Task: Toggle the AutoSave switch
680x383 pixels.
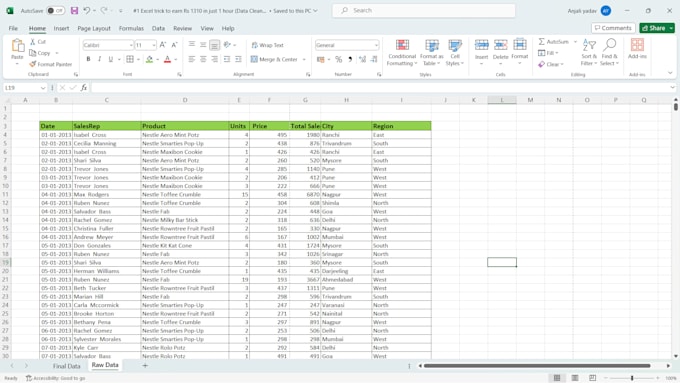Action: pos(56,10)
